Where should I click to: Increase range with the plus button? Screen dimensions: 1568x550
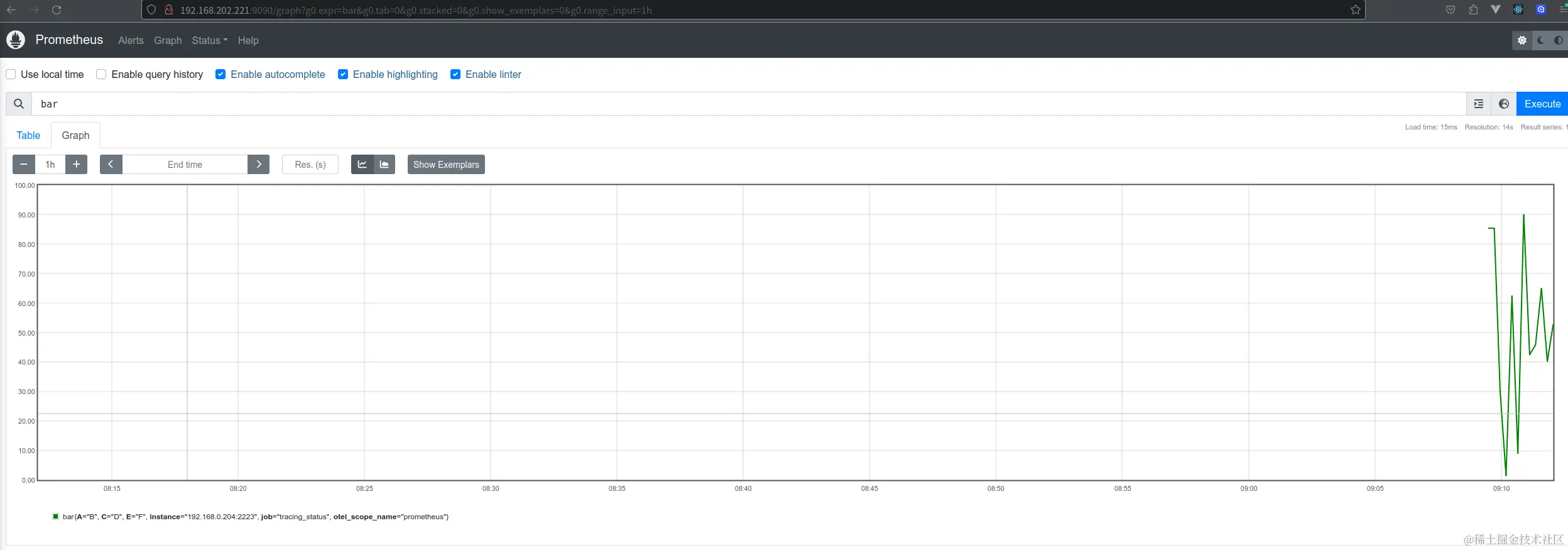76,165
